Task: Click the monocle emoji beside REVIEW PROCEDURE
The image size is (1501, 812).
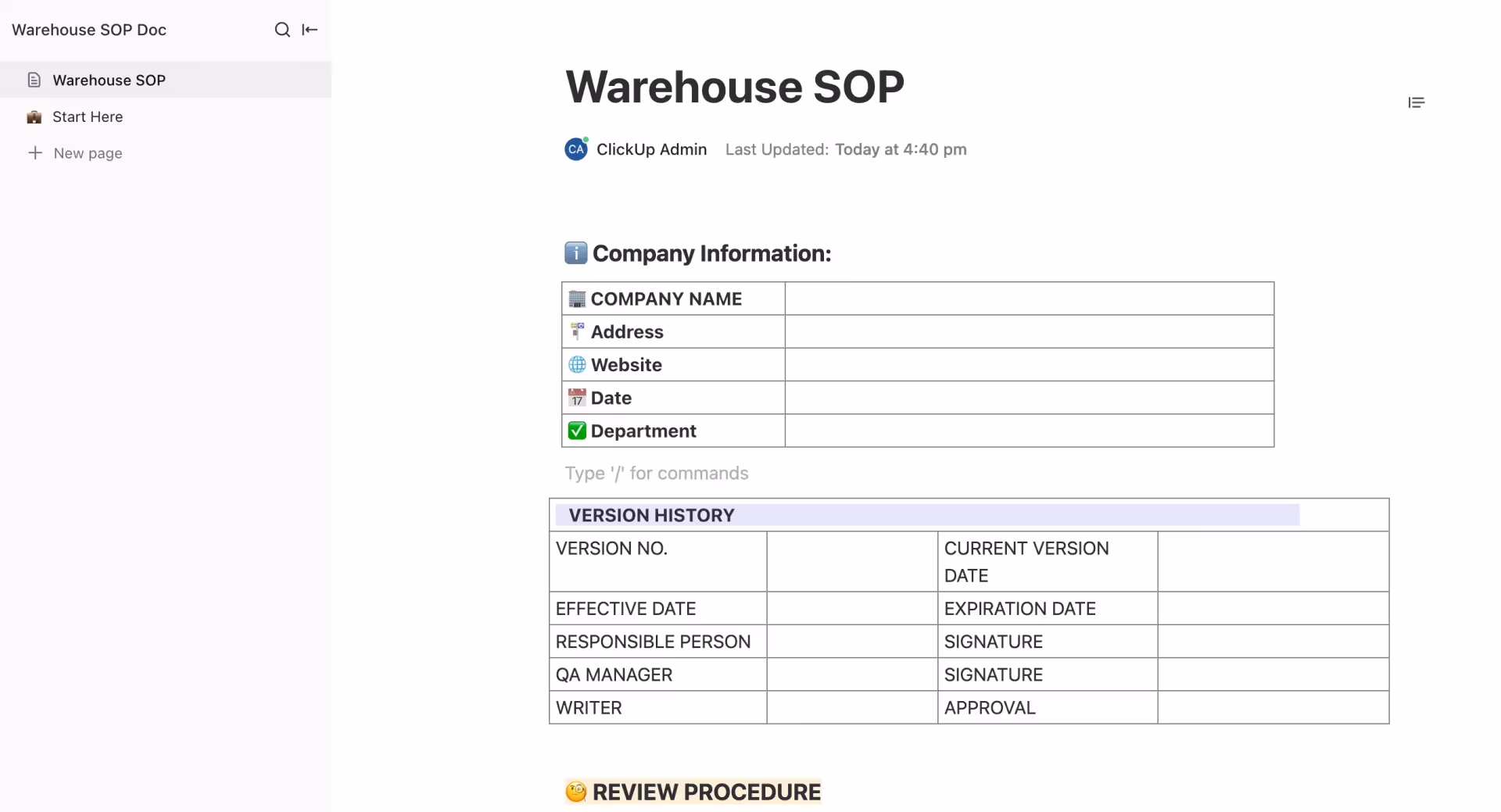Action: 576,791
